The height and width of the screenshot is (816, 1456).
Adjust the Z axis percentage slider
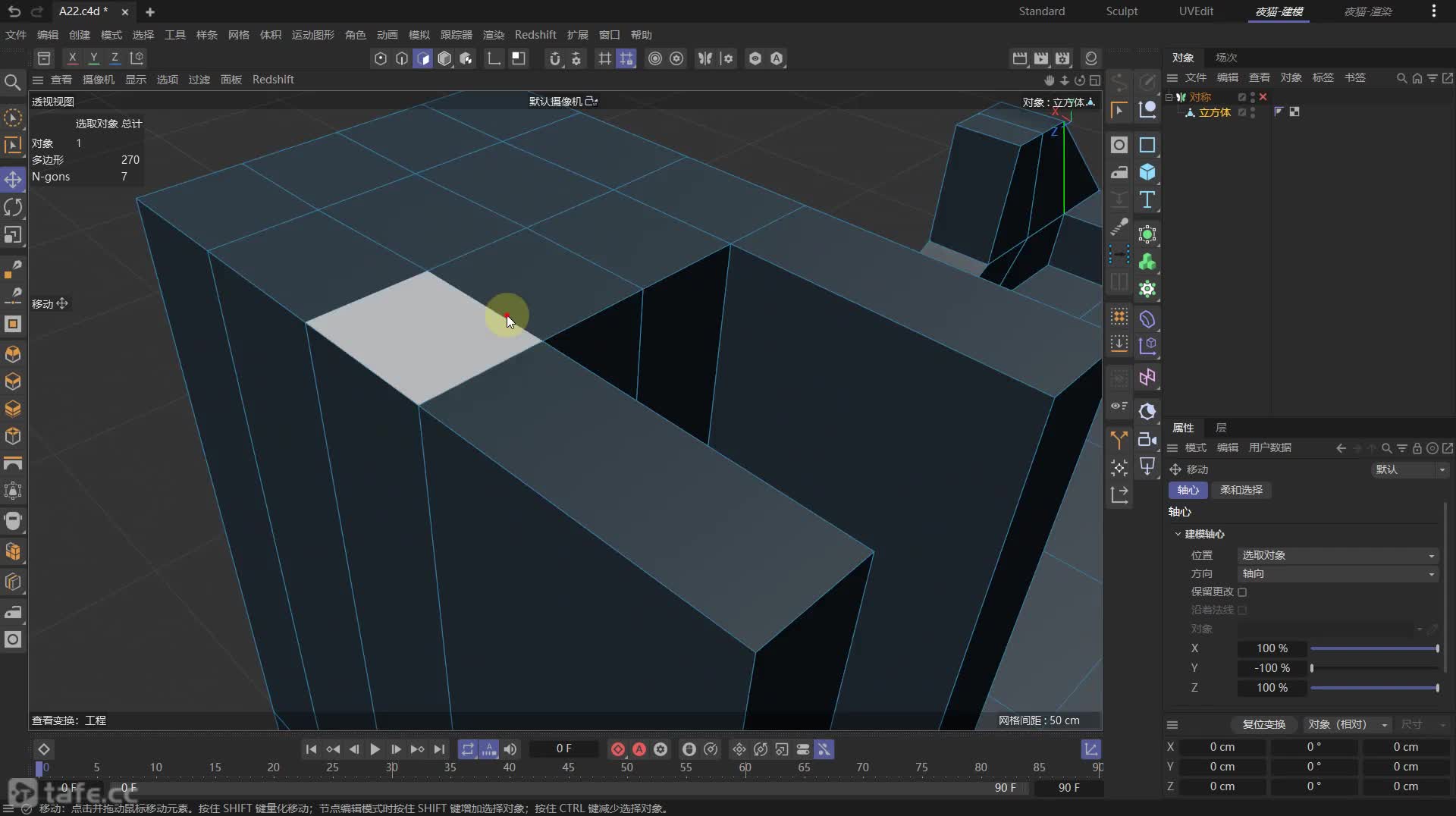point(1374,688)
